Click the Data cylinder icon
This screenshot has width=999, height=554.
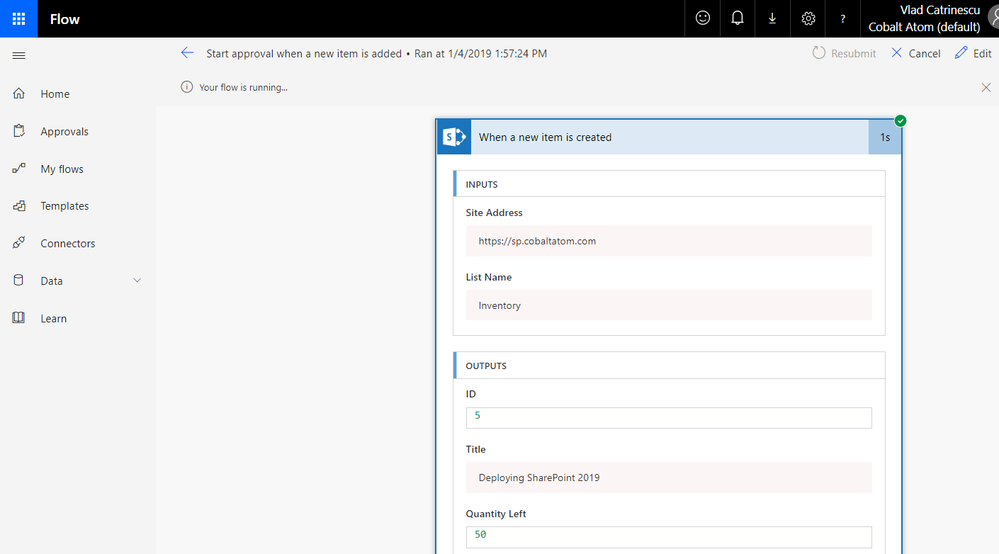point(18,280)
